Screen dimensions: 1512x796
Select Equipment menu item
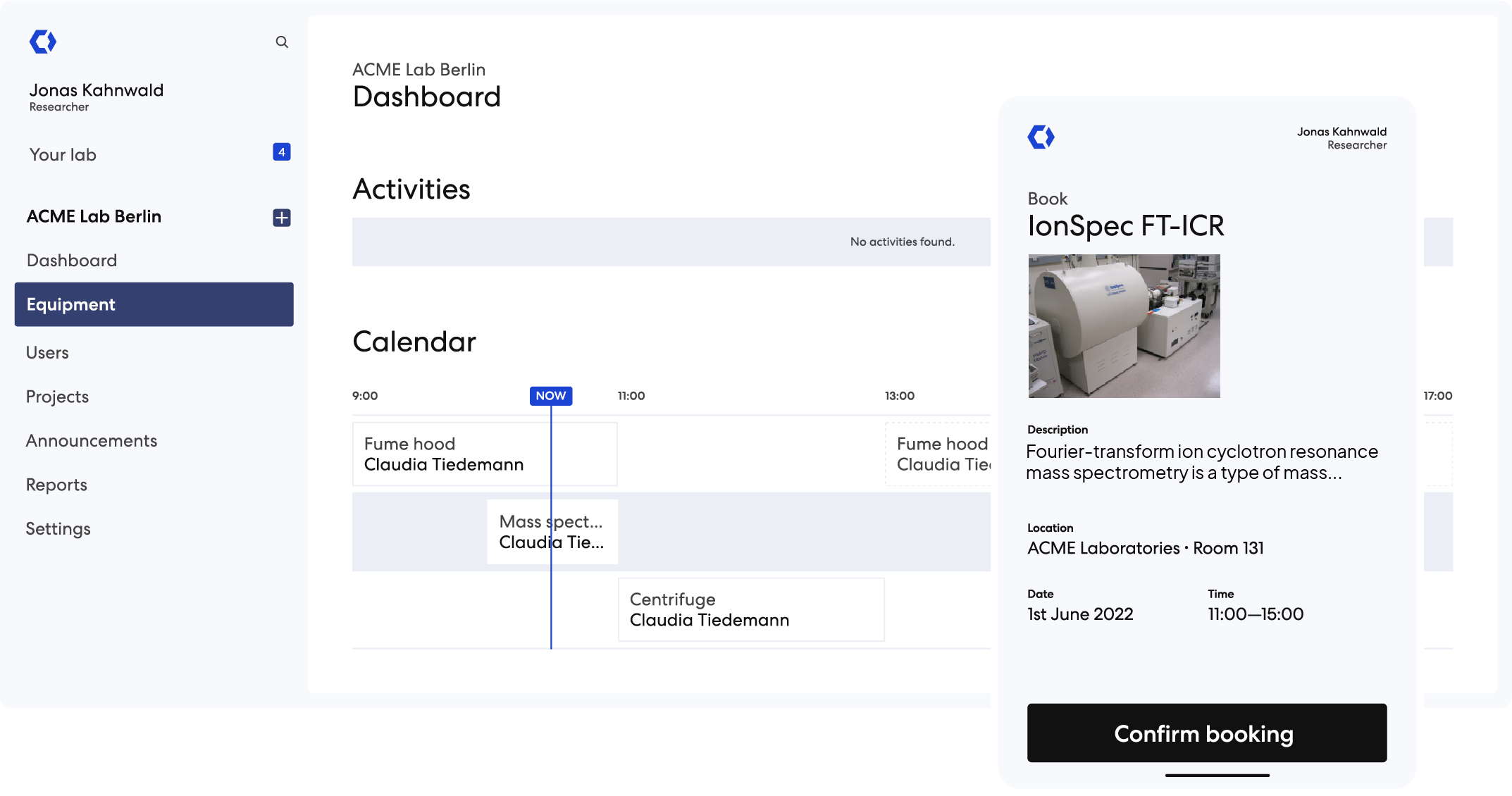click(x=154, y=304)
